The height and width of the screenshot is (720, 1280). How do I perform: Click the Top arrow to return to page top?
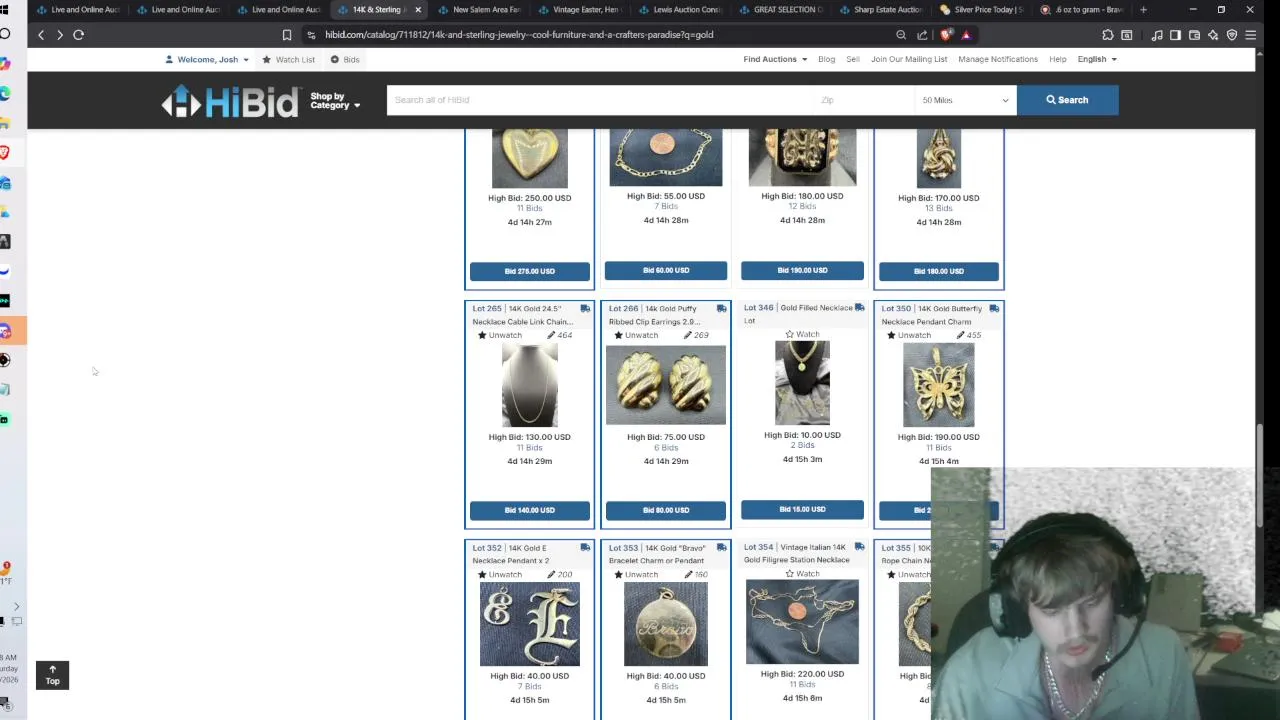coord(52,675)
